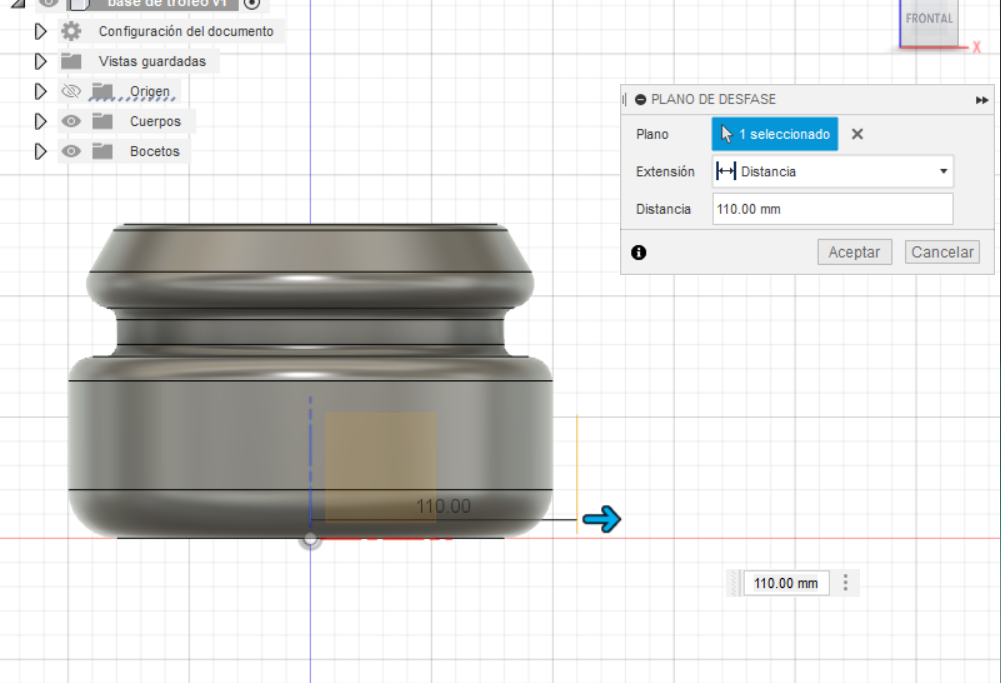
Task: Expand dialog using double arrow icon
Action: point(982,100)
